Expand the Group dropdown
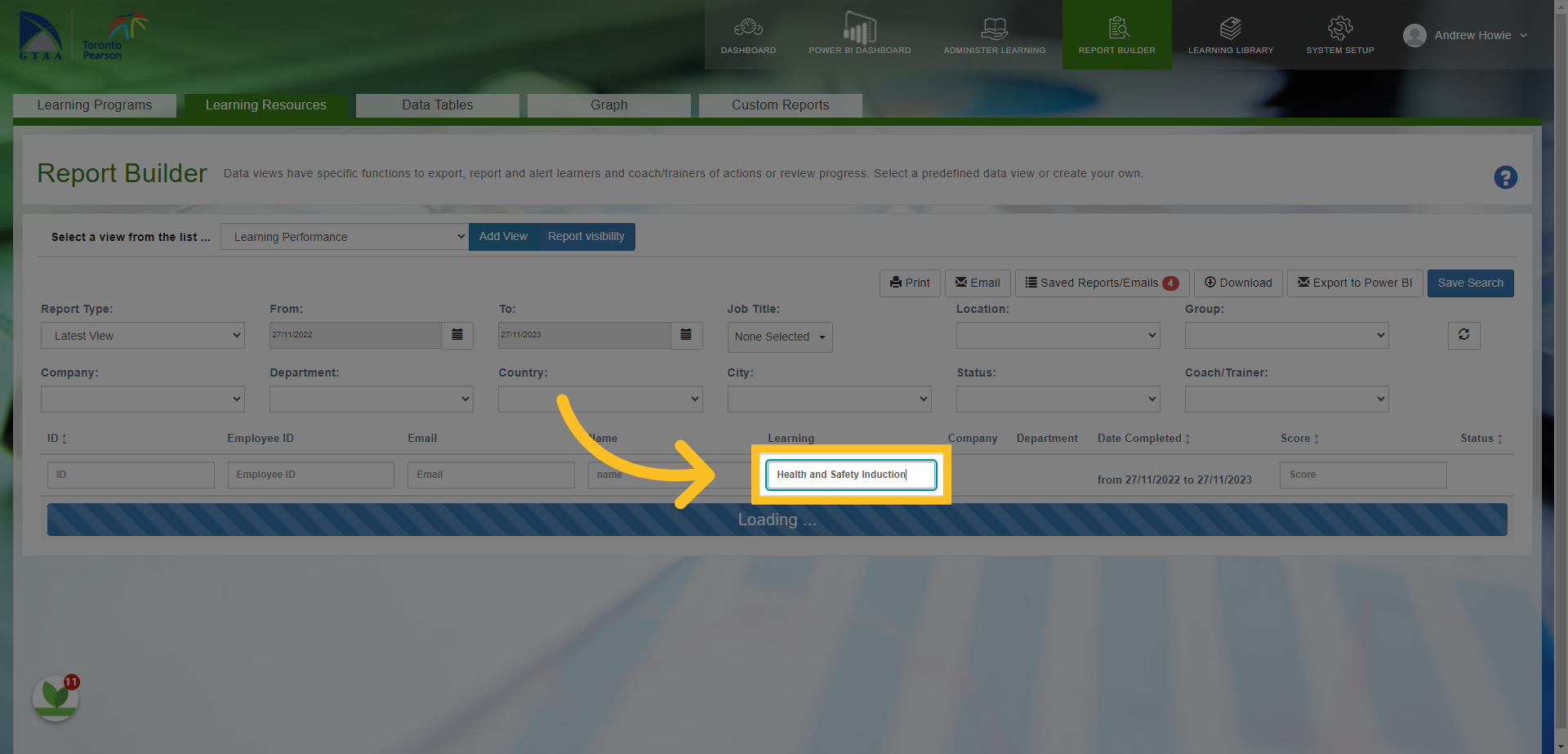Image resolution: width=1568 pixels, height=754 pixels. pos(1287,335)
